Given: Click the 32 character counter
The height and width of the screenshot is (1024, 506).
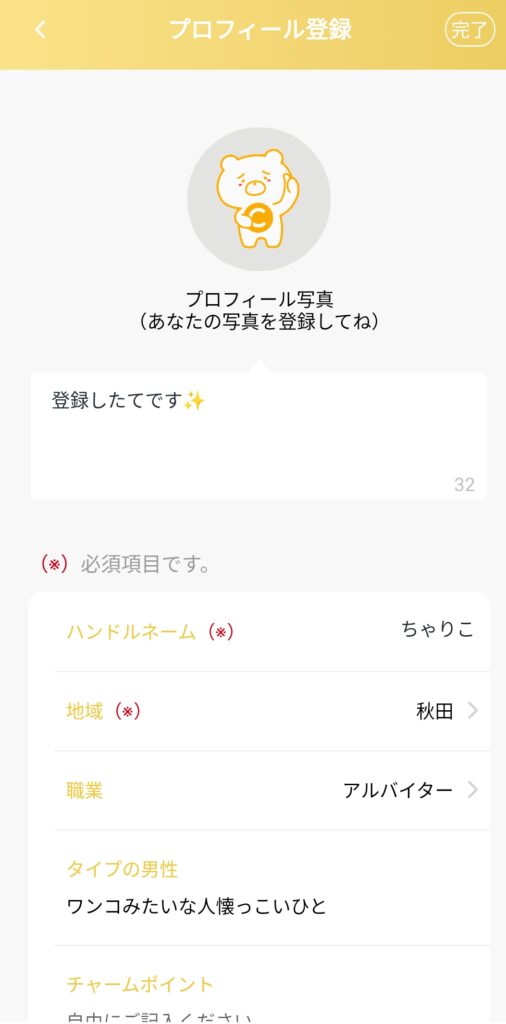Looking at the screenshot, I should [464, 485].
